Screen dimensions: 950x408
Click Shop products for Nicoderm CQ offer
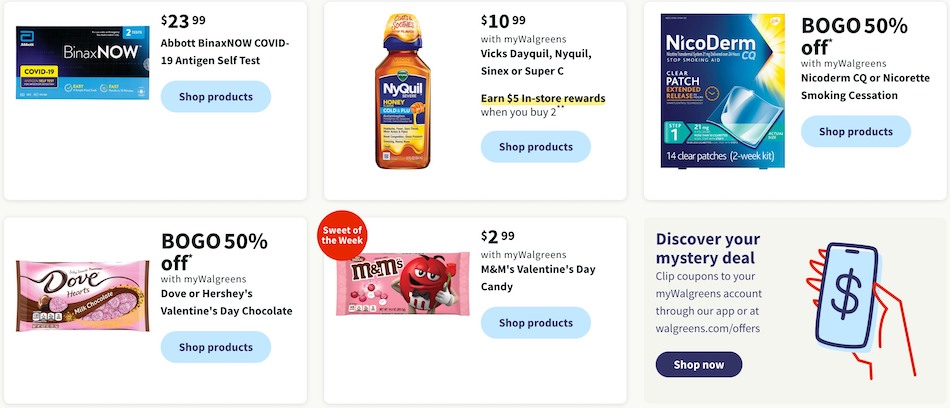tap(855, 132)
